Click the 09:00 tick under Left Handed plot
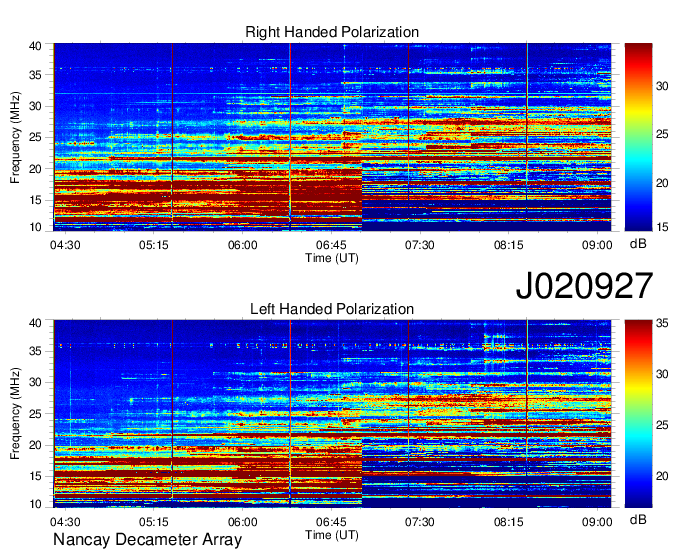The width and height of the screenshot is (680, 552). tap(597, 522)
